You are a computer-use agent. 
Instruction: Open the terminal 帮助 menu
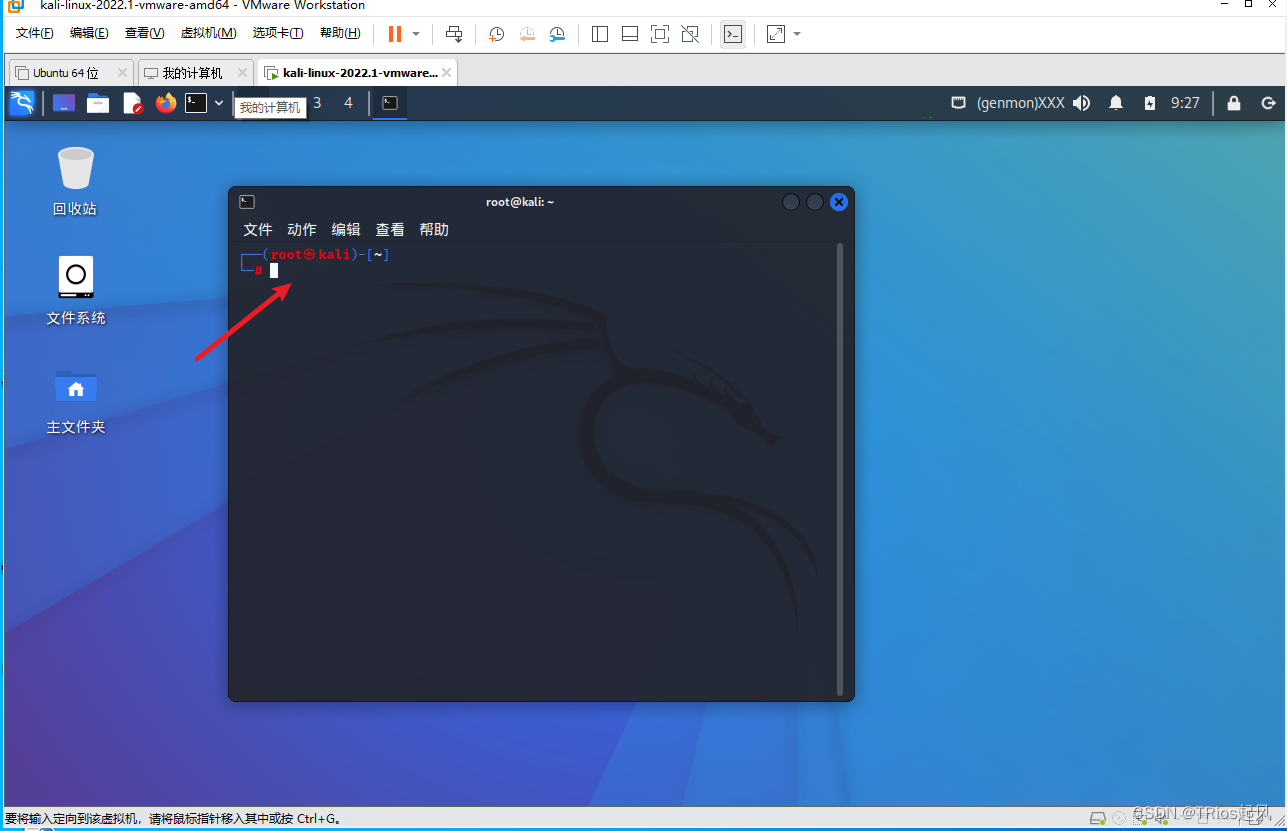pos(434,230)
